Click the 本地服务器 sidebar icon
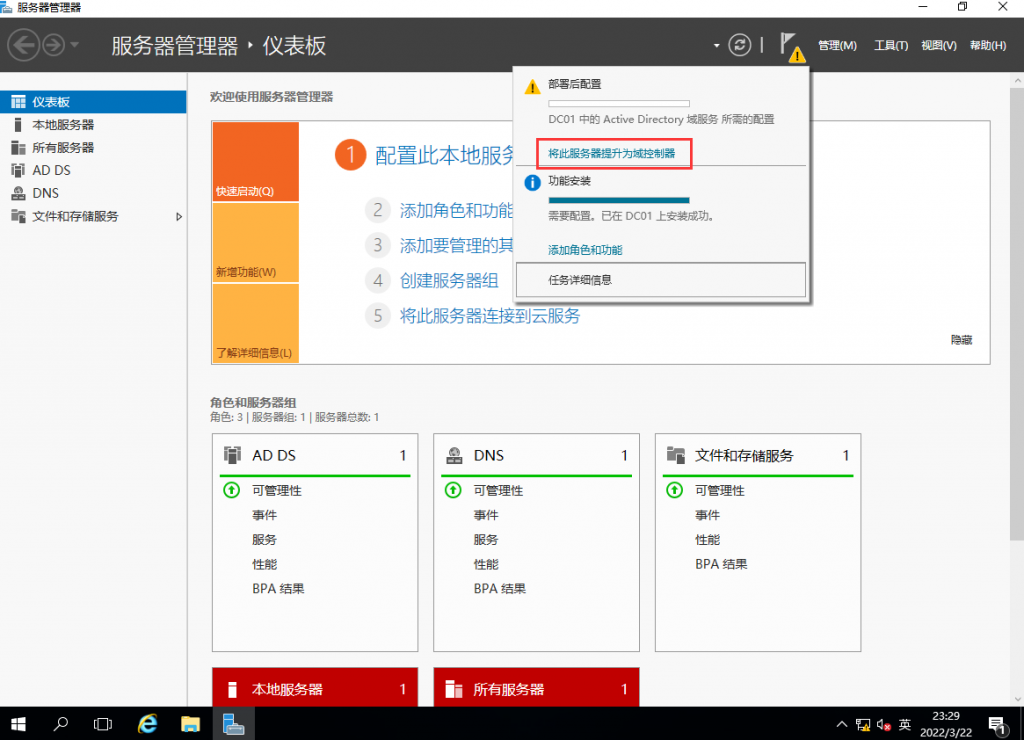Screen dimensions: 1024x740 coord(18,125)
